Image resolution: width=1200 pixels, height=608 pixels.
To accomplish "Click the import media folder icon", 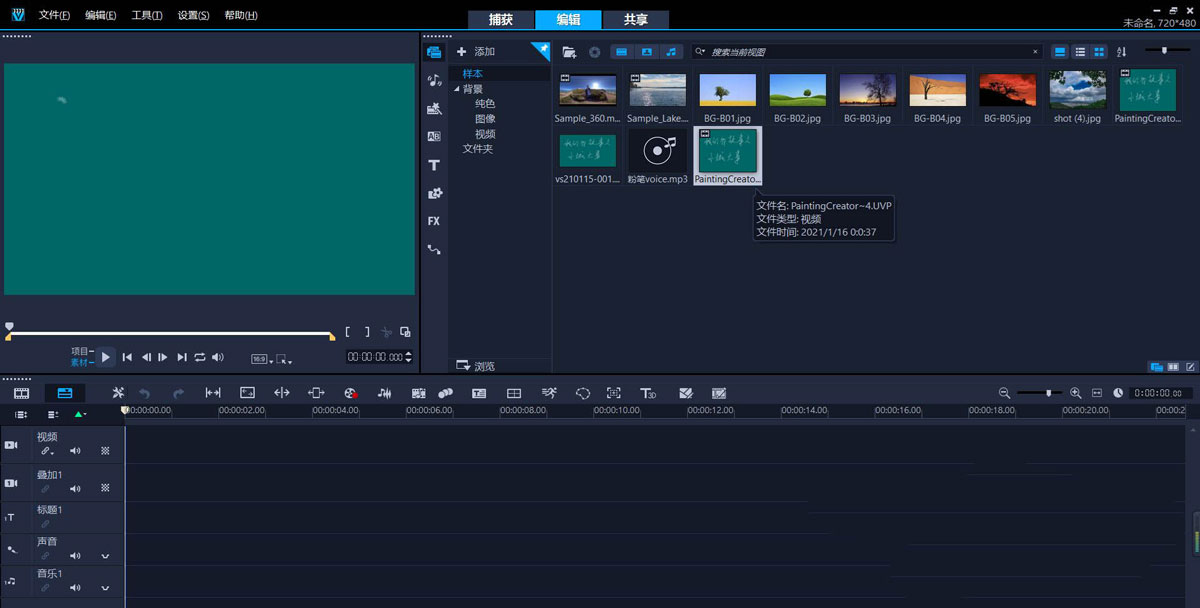I will coord(569,51).
